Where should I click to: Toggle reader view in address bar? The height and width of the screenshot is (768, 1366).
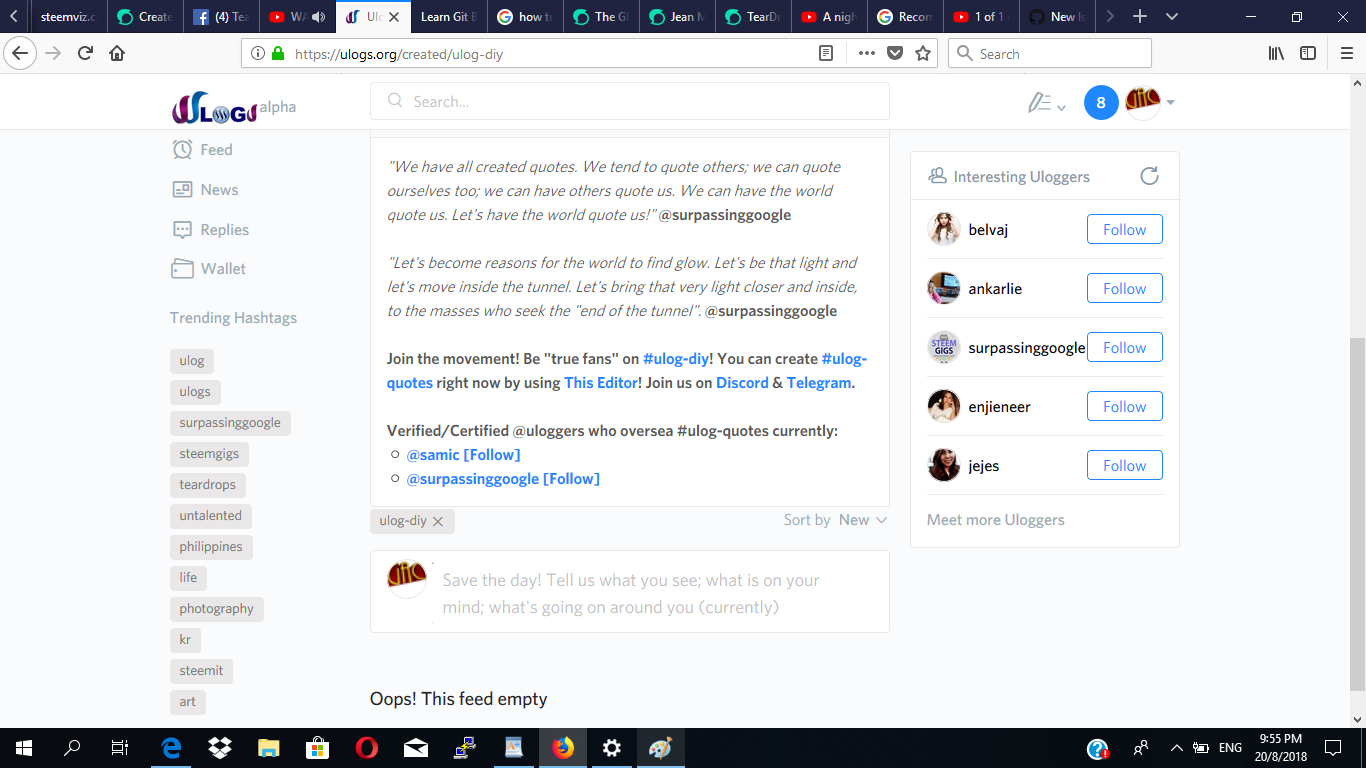826,53
